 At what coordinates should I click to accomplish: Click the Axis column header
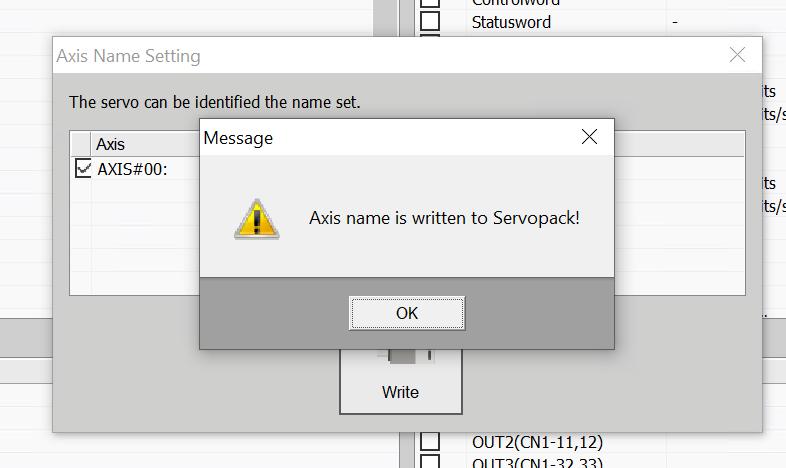click(110, 144)
